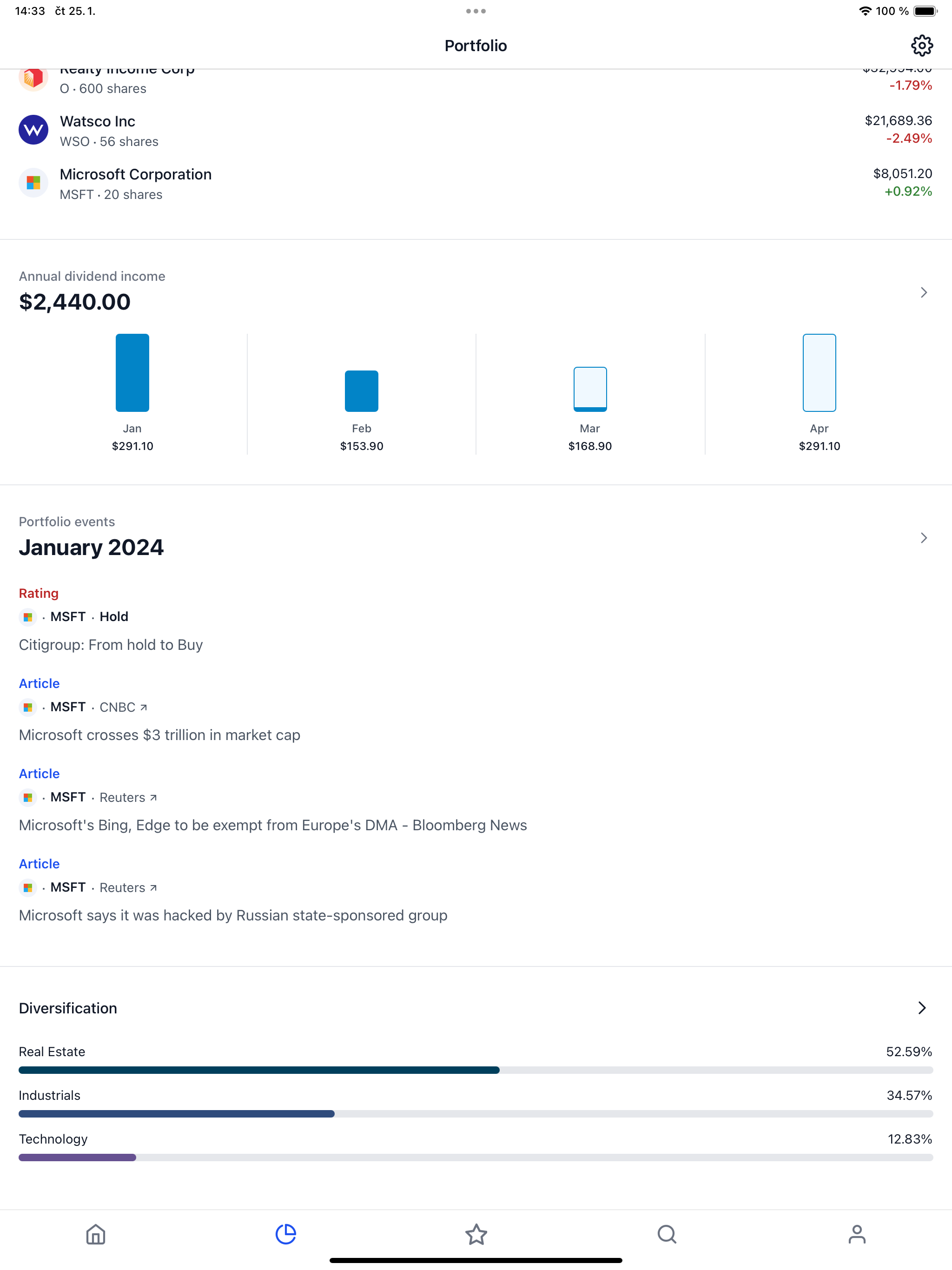Expand Diversification section chevron
This screenshot has width=952, height=1270.
tap(922, 1008)
